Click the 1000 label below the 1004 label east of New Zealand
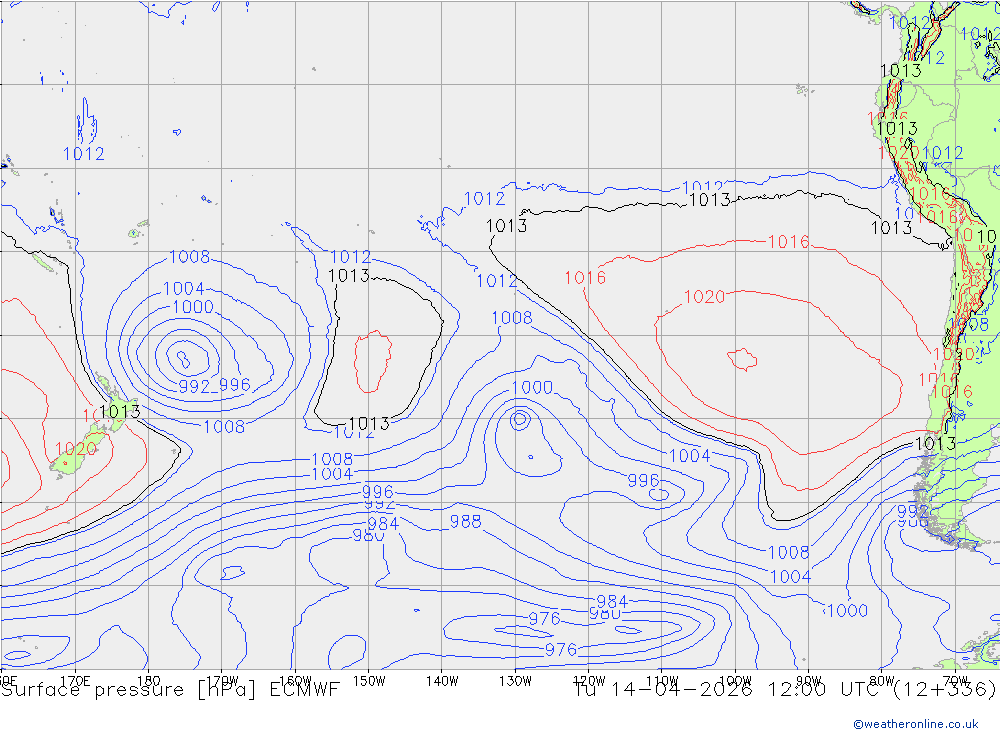The width and height of the screenshot is (1000, 733). point(193,307)
